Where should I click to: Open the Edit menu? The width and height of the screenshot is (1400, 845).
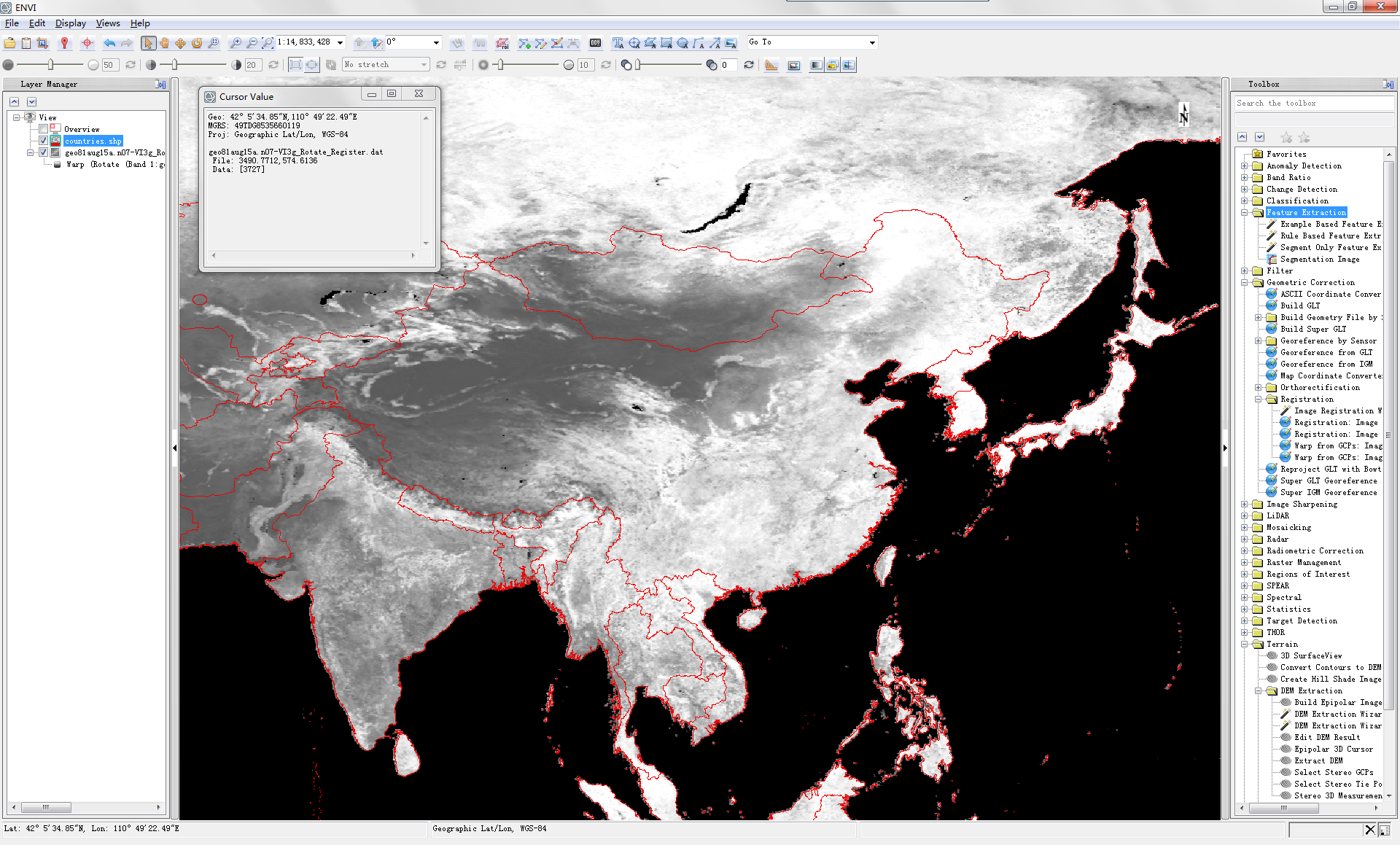point(37,23)
